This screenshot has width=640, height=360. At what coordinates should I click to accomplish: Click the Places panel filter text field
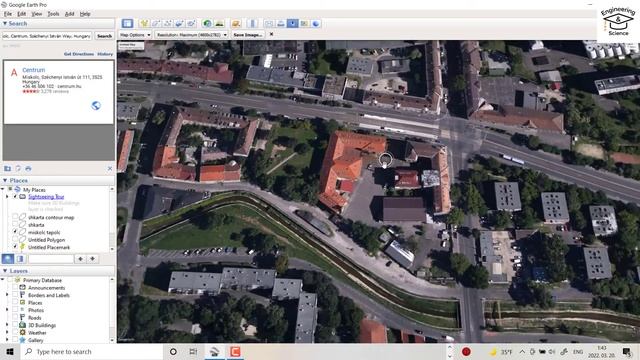coord(51,259)
